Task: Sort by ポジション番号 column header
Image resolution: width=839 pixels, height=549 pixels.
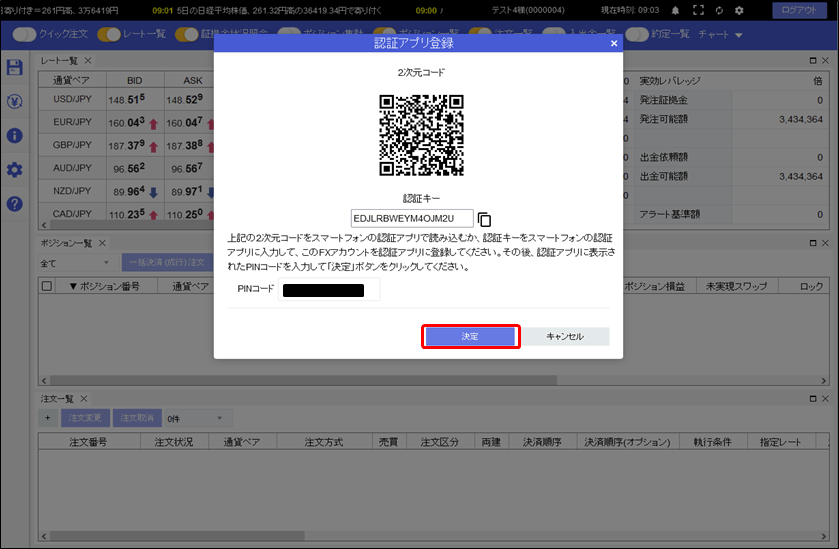Action: [x=104, y=286]
